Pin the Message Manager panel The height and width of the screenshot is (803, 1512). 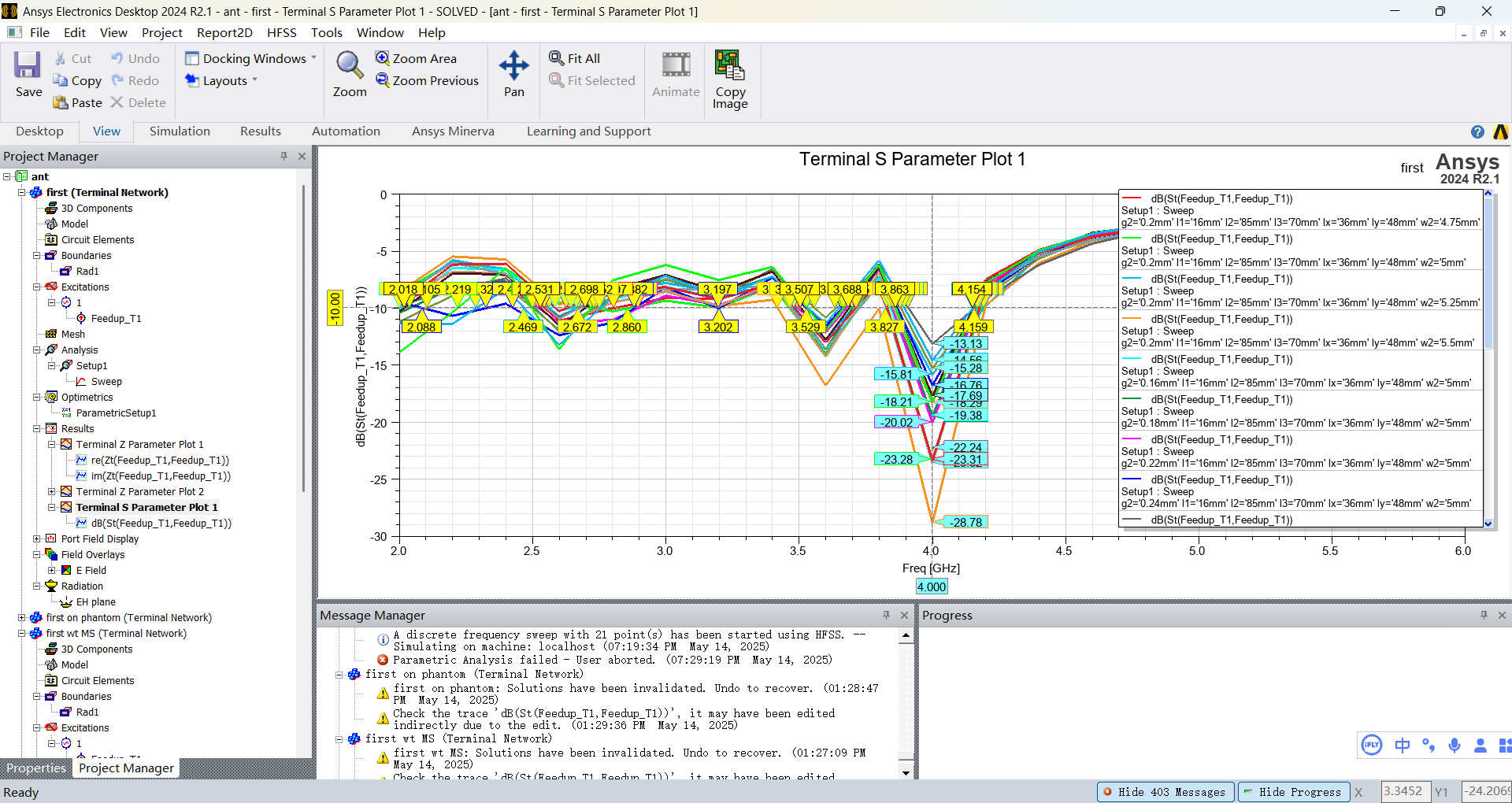886,616
